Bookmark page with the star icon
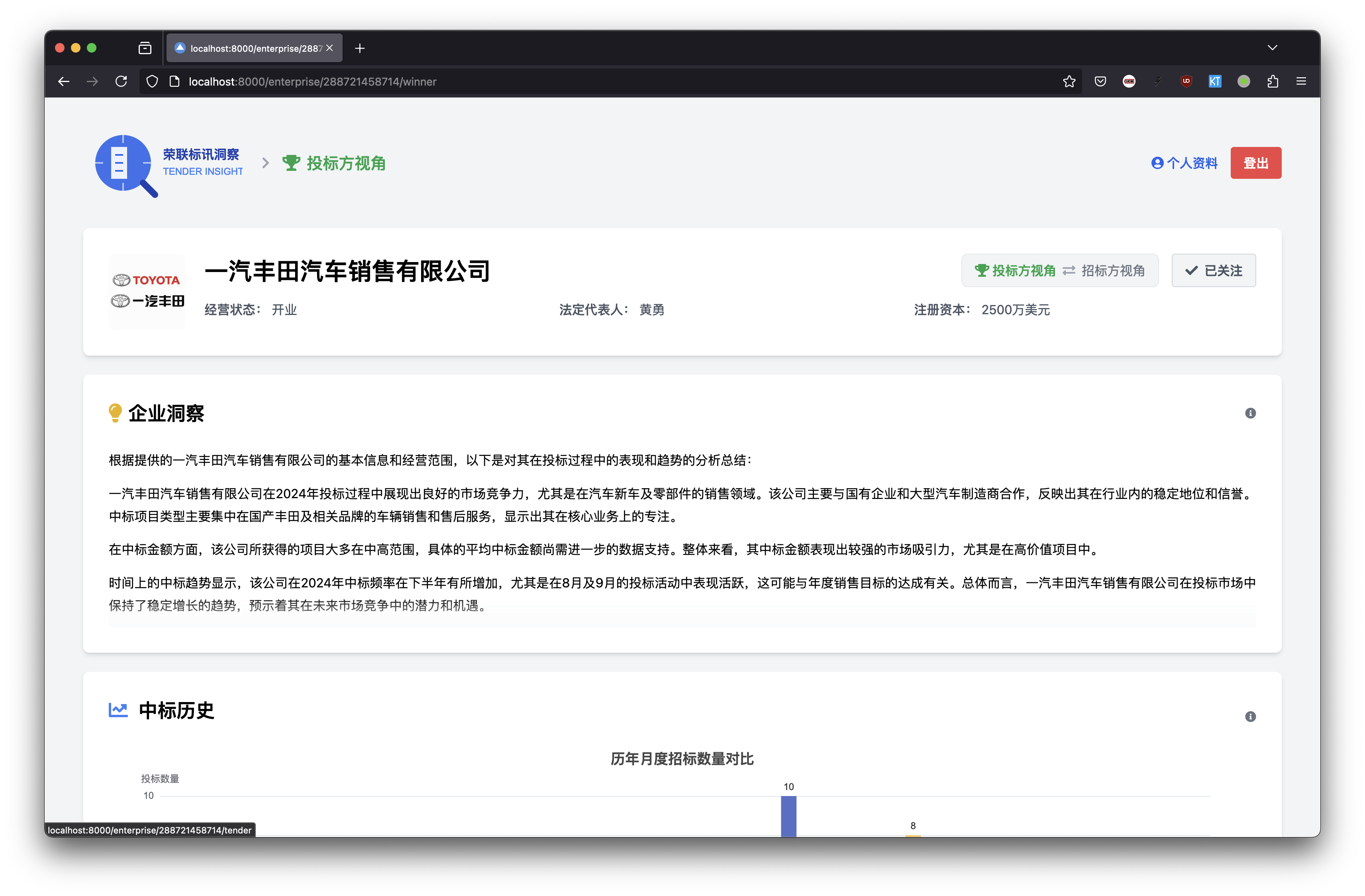 (x=1069, y=81)
